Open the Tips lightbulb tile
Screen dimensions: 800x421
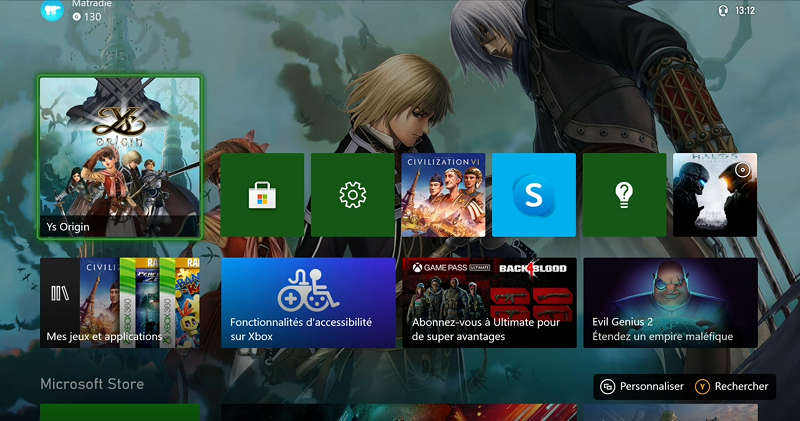(624, 195)
